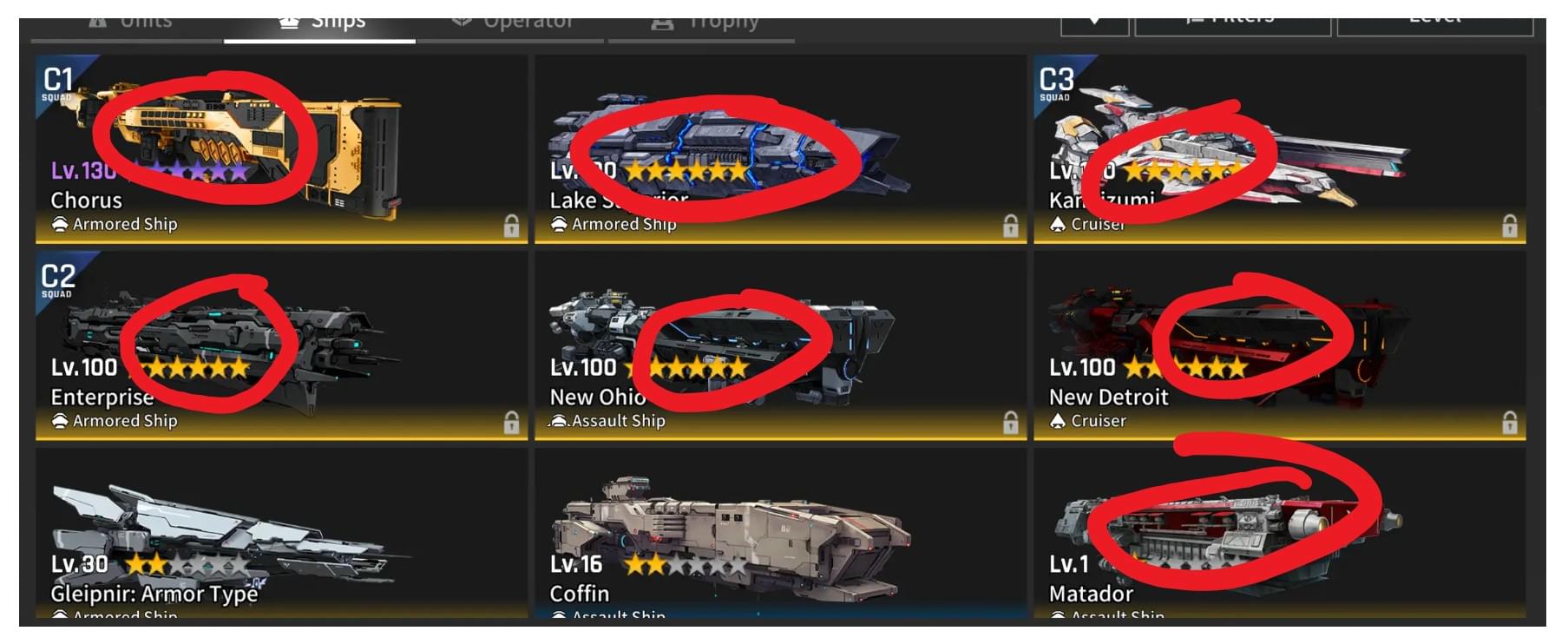
Task: Open the sort order dropdown arrow
Action: pos(1095,26)
